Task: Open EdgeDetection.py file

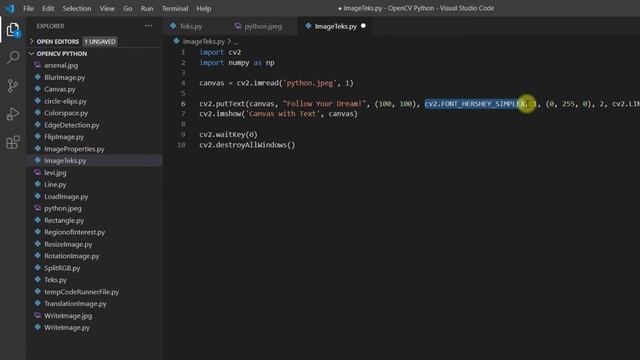Action: point(71,125)
